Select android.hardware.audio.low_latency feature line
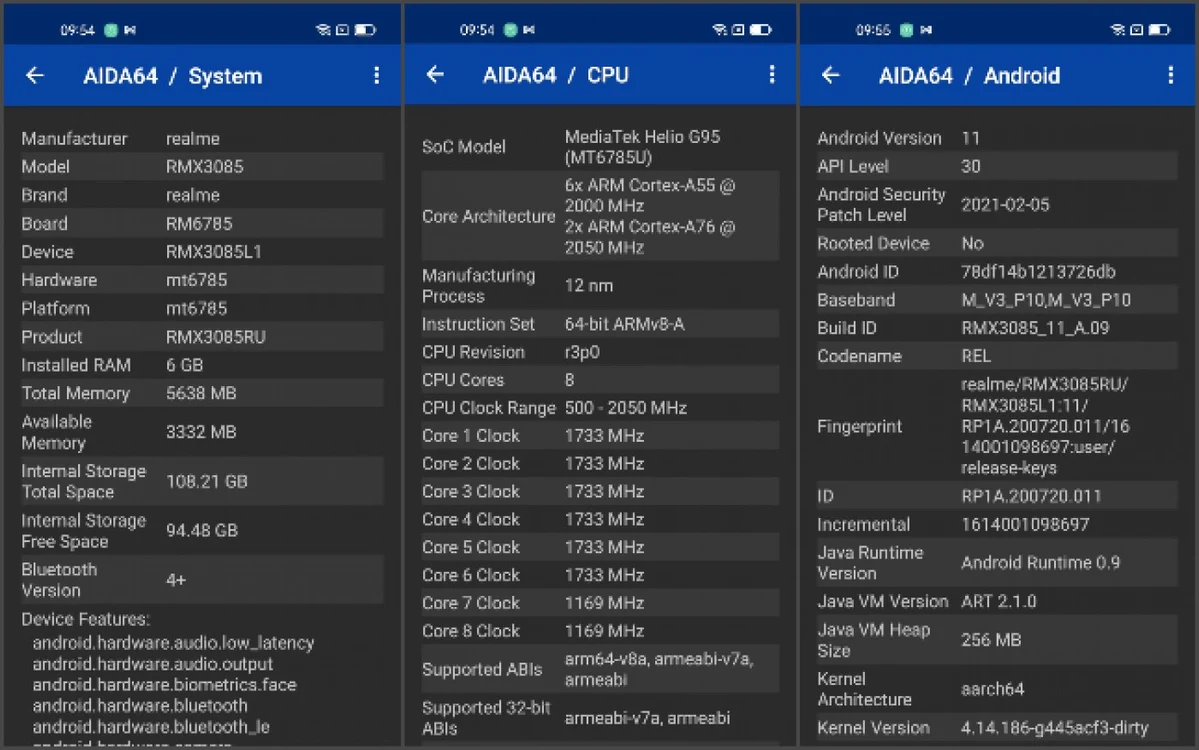The image size is (1199, 750). 173,643
